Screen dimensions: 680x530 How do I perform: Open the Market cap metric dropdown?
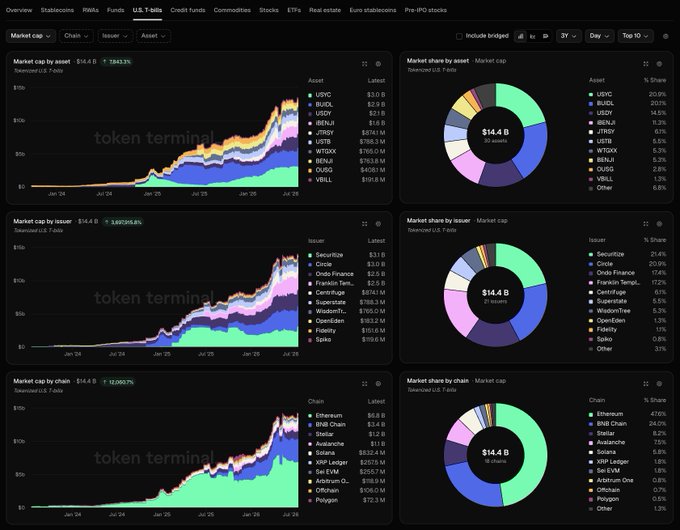(31, 36)
